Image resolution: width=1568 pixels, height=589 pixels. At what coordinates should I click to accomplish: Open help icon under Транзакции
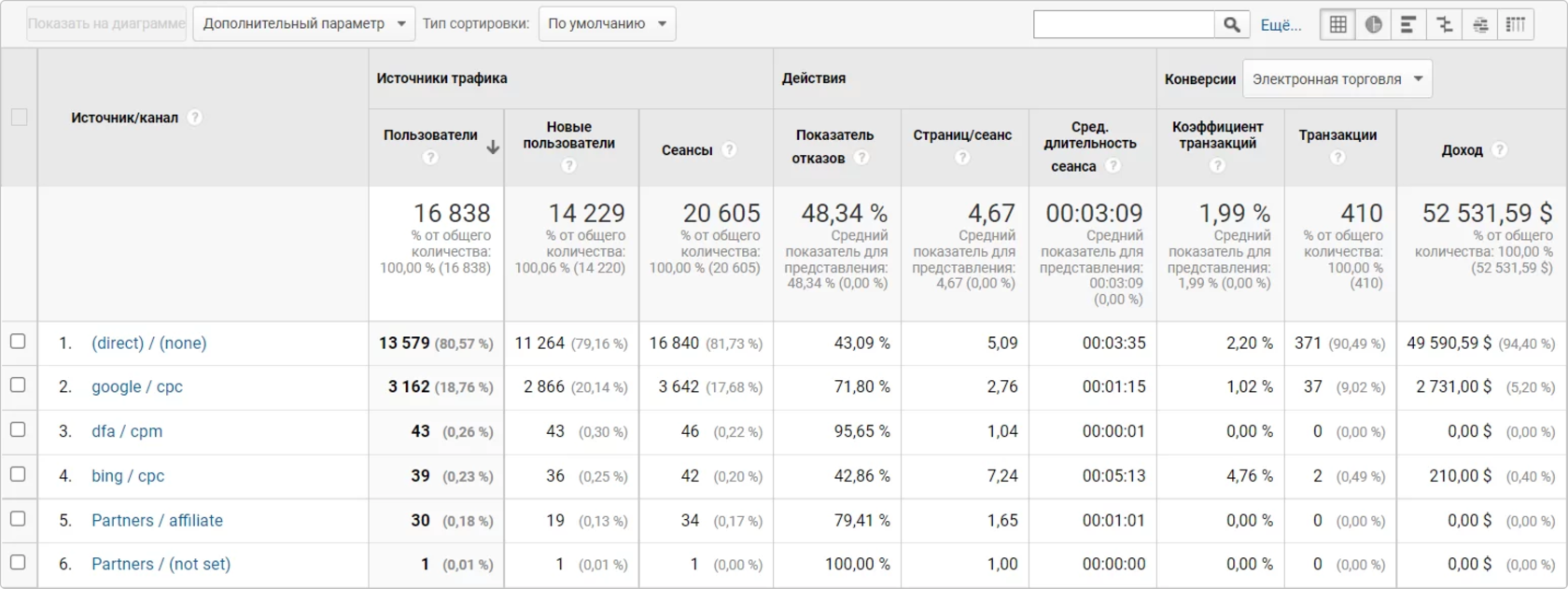(x=1337, y=157)
